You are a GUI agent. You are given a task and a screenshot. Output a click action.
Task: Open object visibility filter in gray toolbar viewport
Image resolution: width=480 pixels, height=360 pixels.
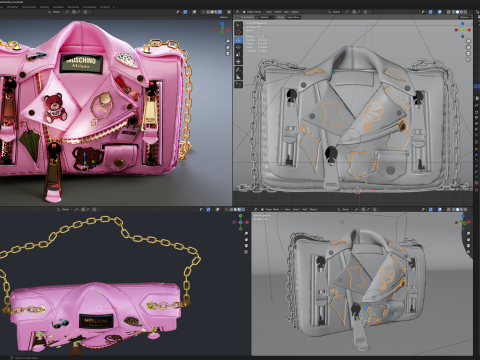point(423,12)
